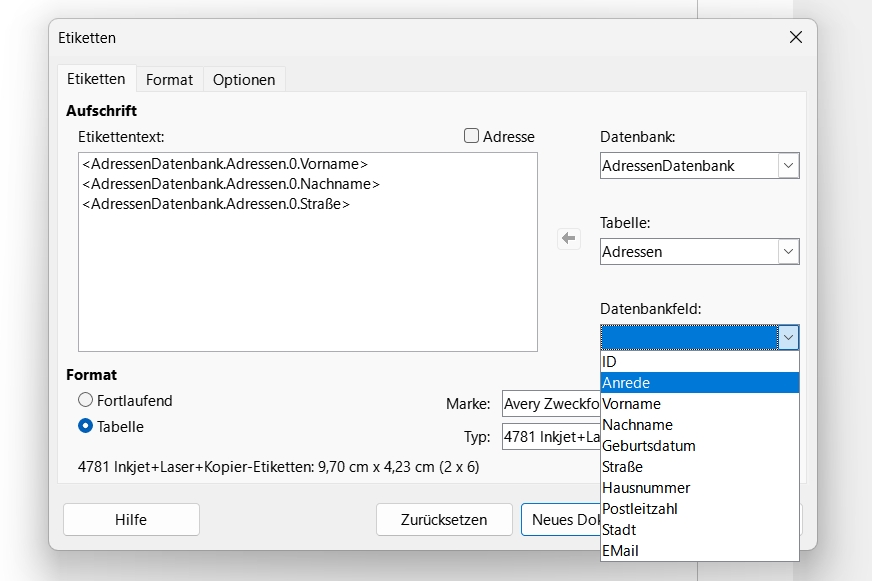Click the Vorname placeholder line in label text
Image resolution: width=872 pixels, height=581 pixels.
coord(225,164)
